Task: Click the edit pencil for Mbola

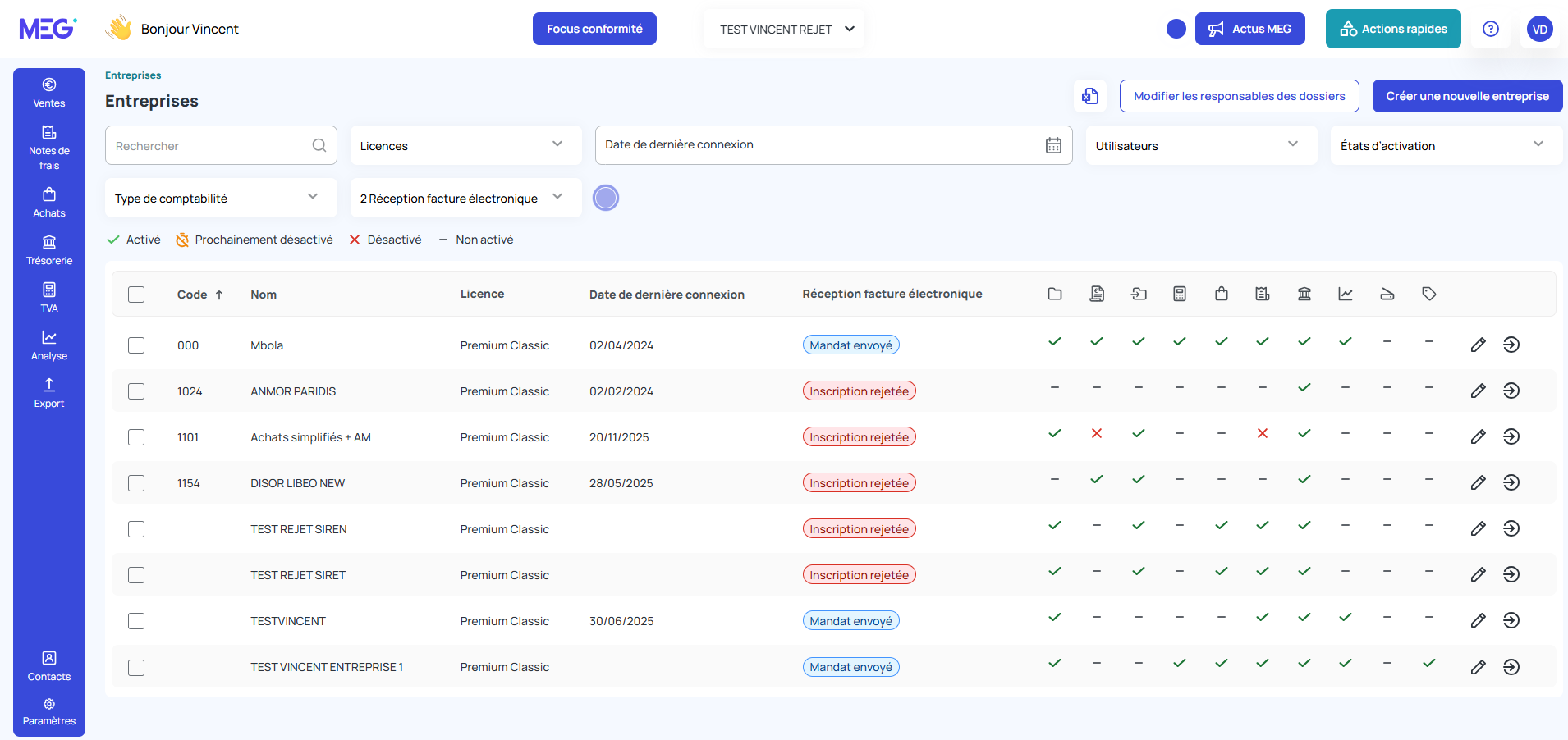Action: tap(1478, 345)
